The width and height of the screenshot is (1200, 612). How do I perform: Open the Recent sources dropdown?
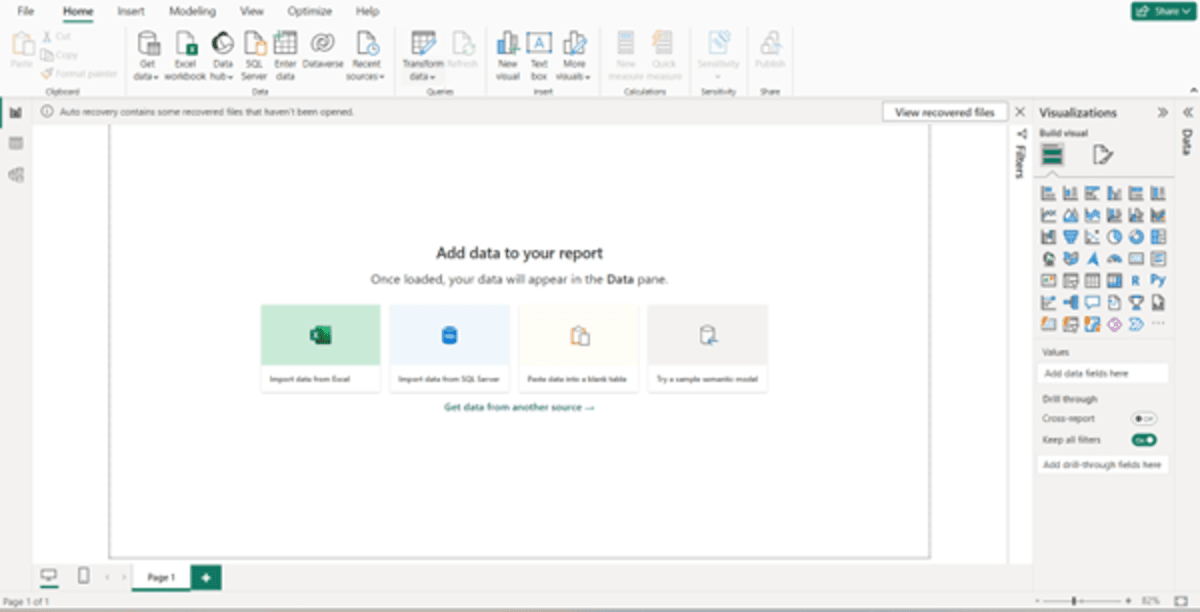click(366, 55)
